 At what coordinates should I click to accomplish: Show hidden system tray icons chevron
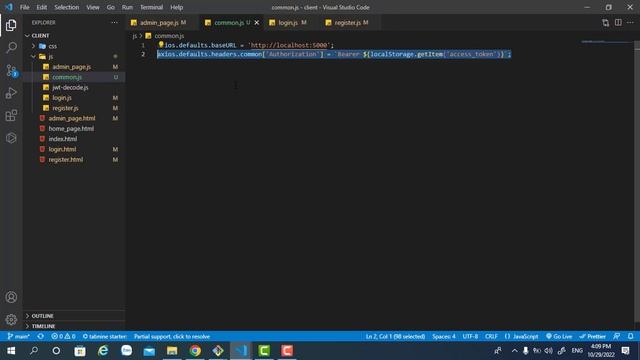coord(514,351)
